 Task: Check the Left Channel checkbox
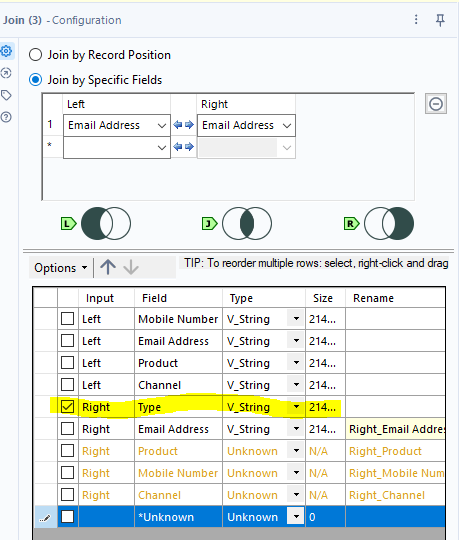67,385
